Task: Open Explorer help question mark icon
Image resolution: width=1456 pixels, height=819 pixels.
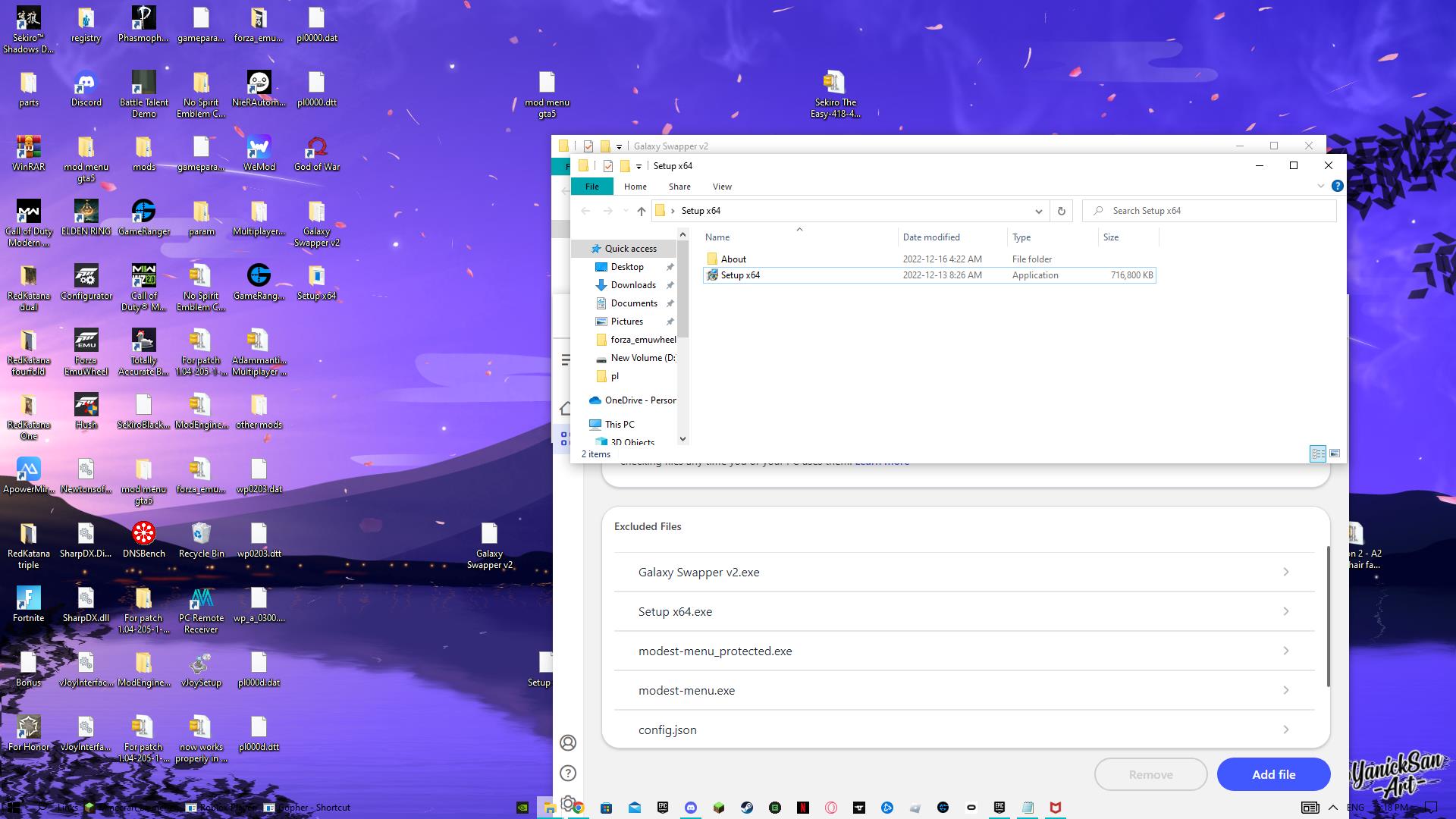Action: tap(1337, 186)
